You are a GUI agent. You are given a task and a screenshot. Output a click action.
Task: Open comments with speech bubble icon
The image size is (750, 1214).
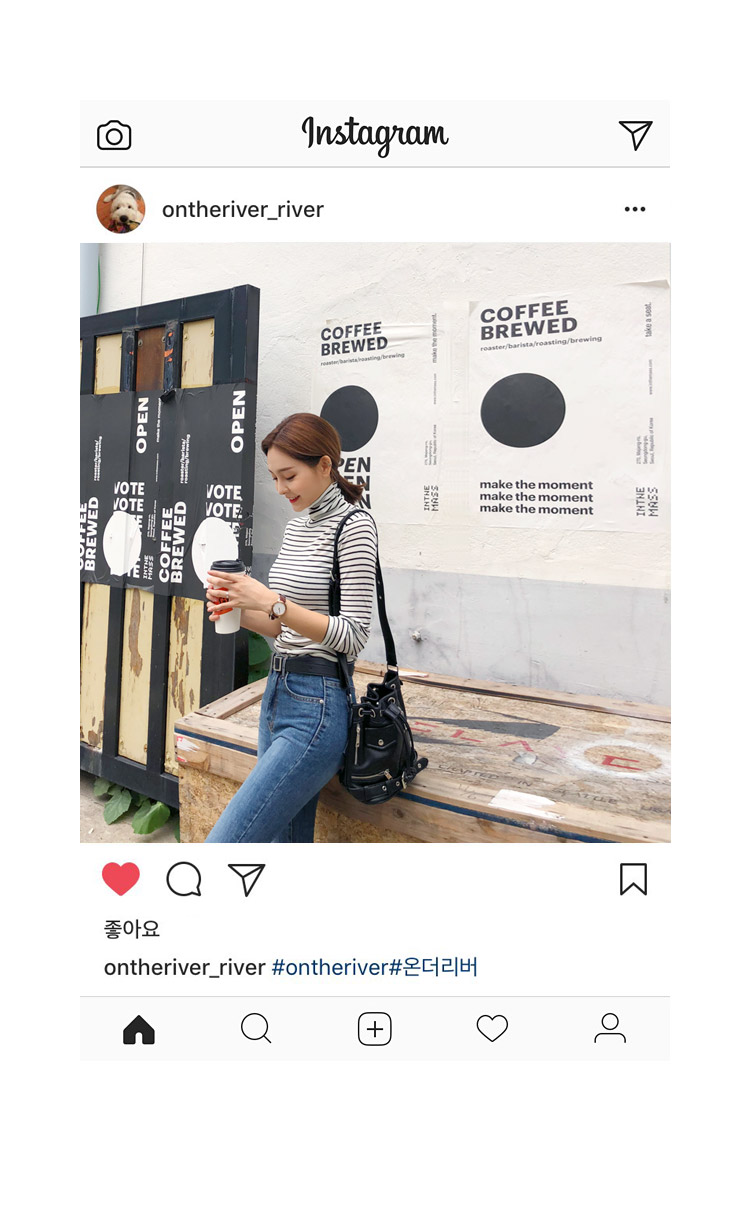(184, 879)
